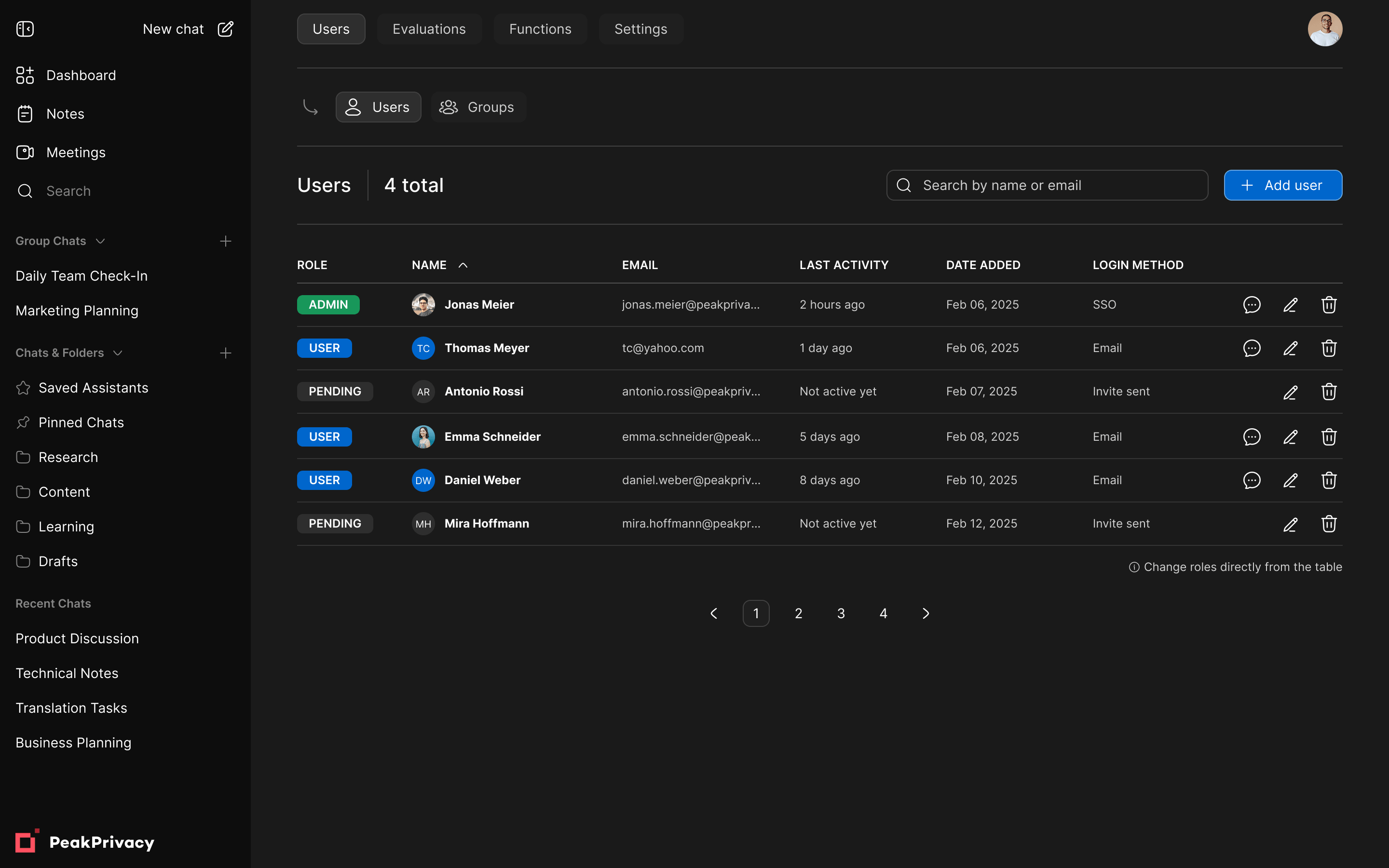Go to the next page arrow

(x=926, y=614)
